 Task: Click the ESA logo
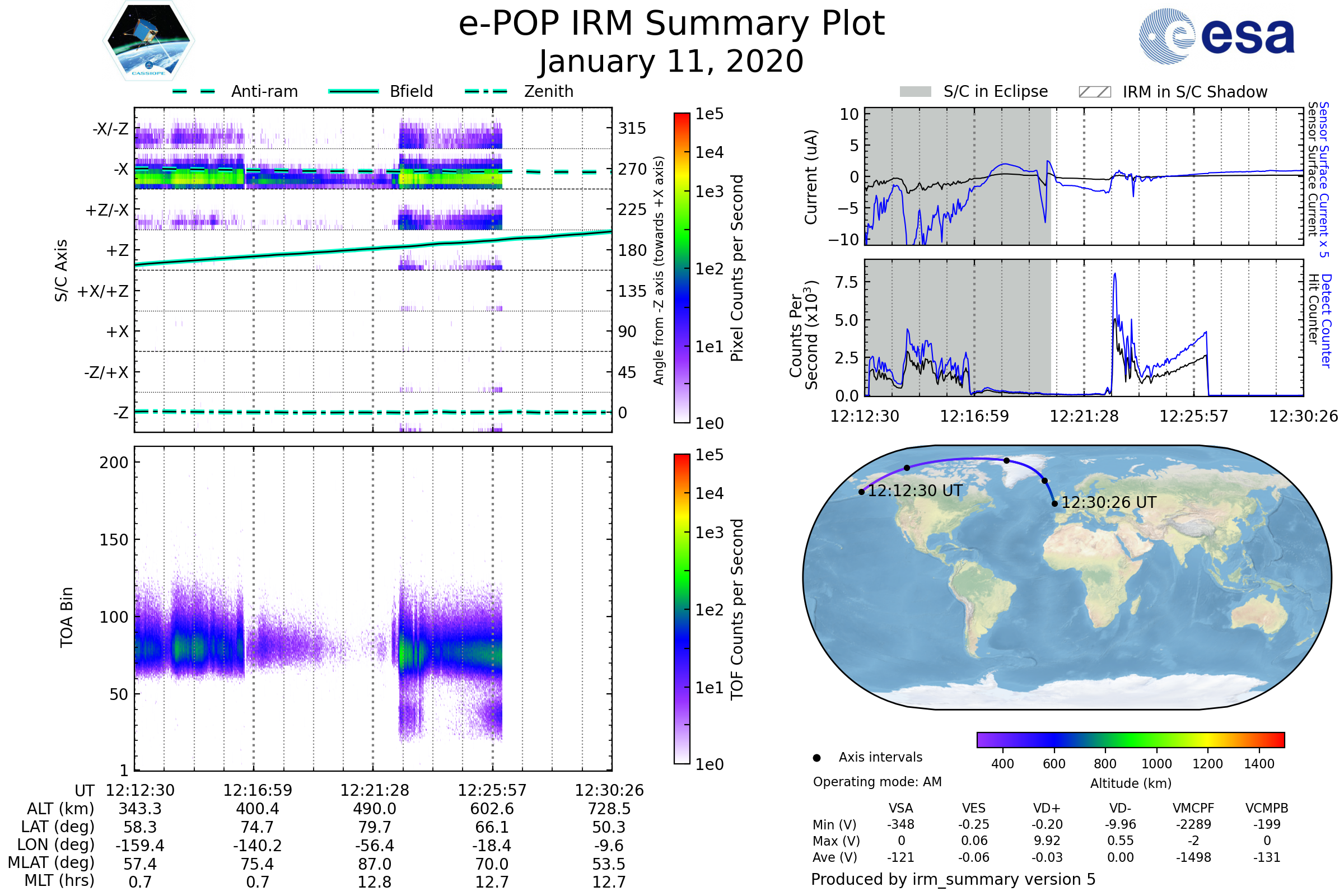coord(1216,36)
